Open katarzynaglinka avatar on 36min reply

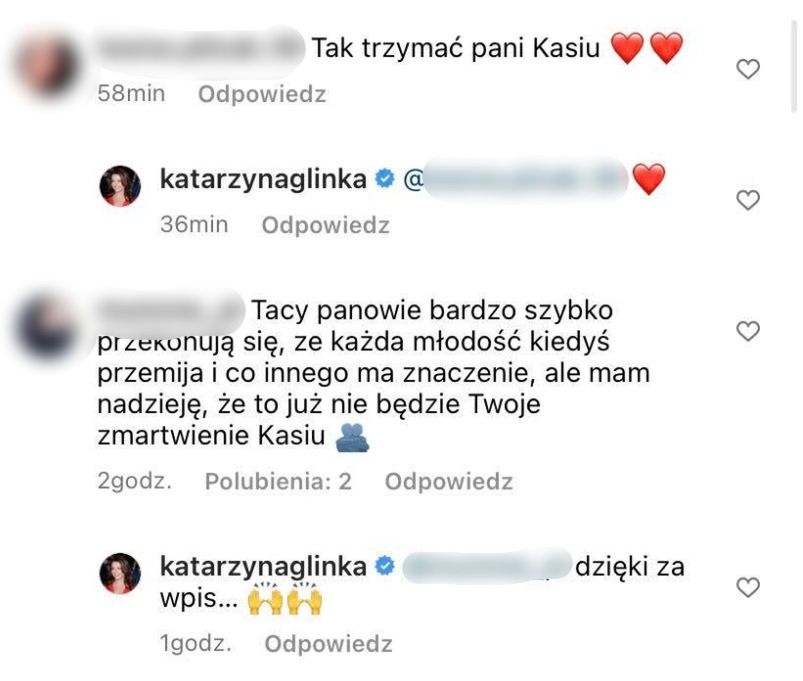[120, 186]
